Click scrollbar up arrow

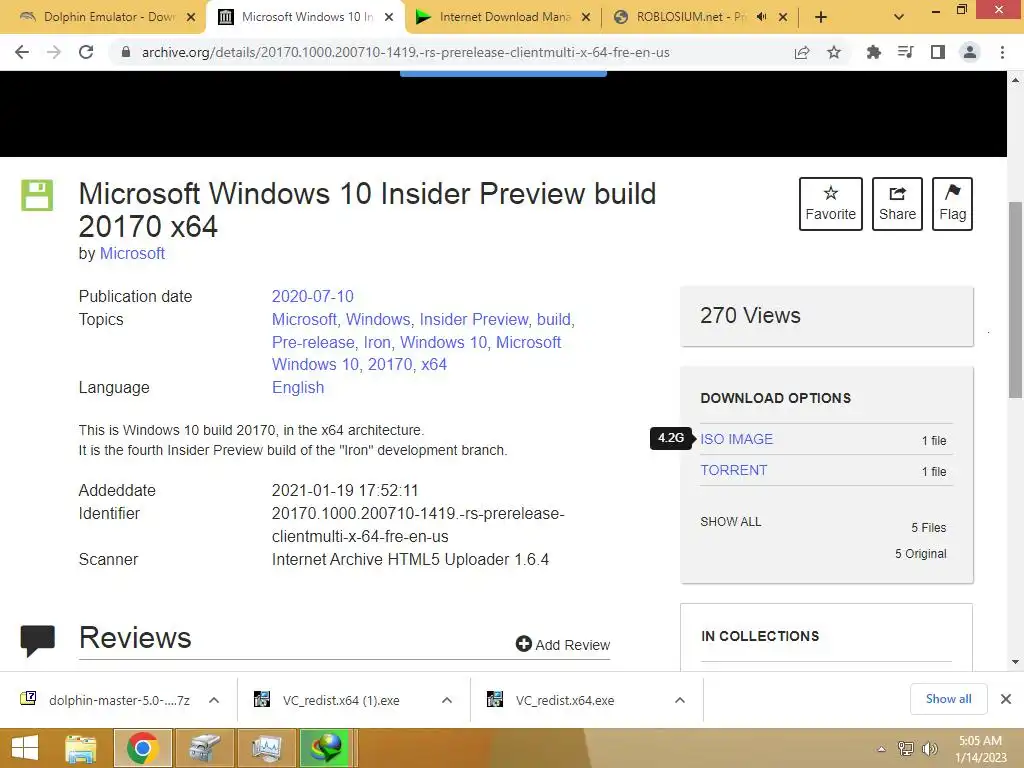point(1016,80)
